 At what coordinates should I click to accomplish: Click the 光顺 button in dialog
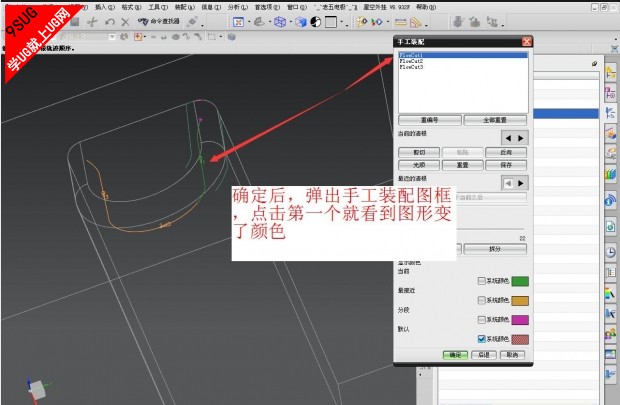pos(419,165)
